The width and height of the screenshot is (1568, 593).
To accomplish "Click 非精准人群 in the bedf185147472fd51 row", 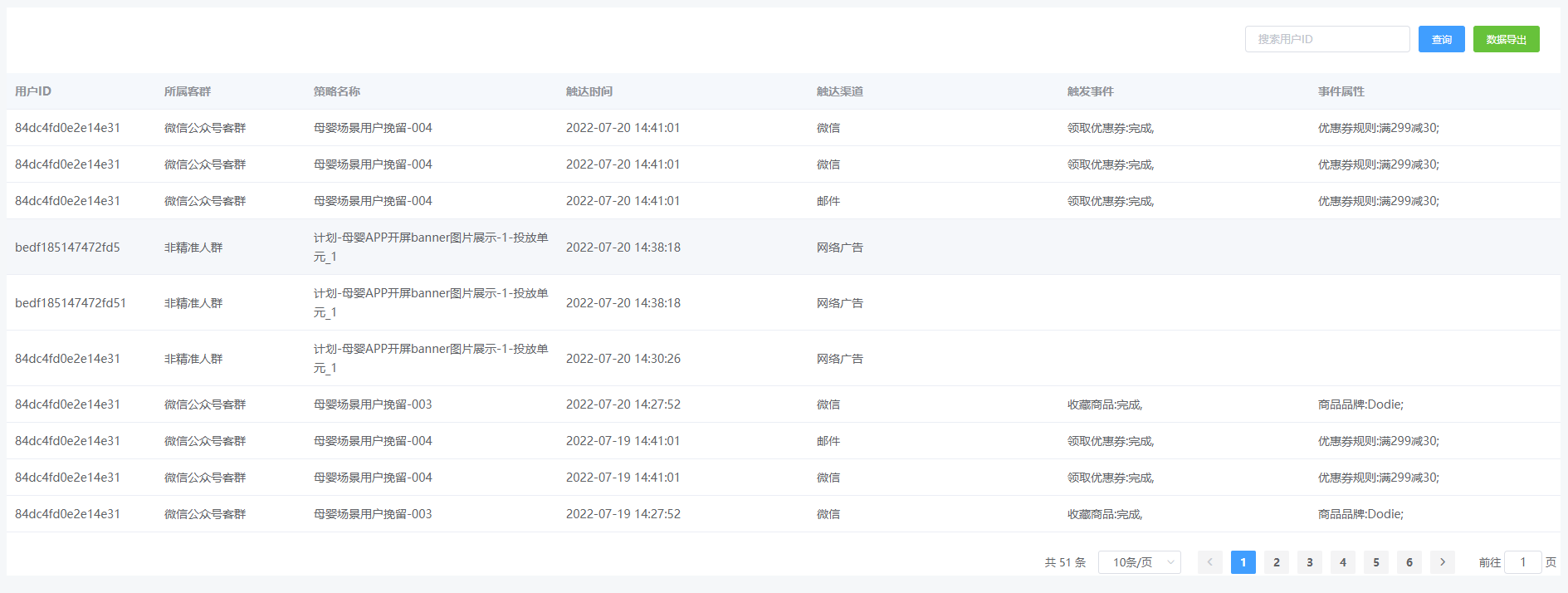I will pyautogui.click(x=193, y=303).
